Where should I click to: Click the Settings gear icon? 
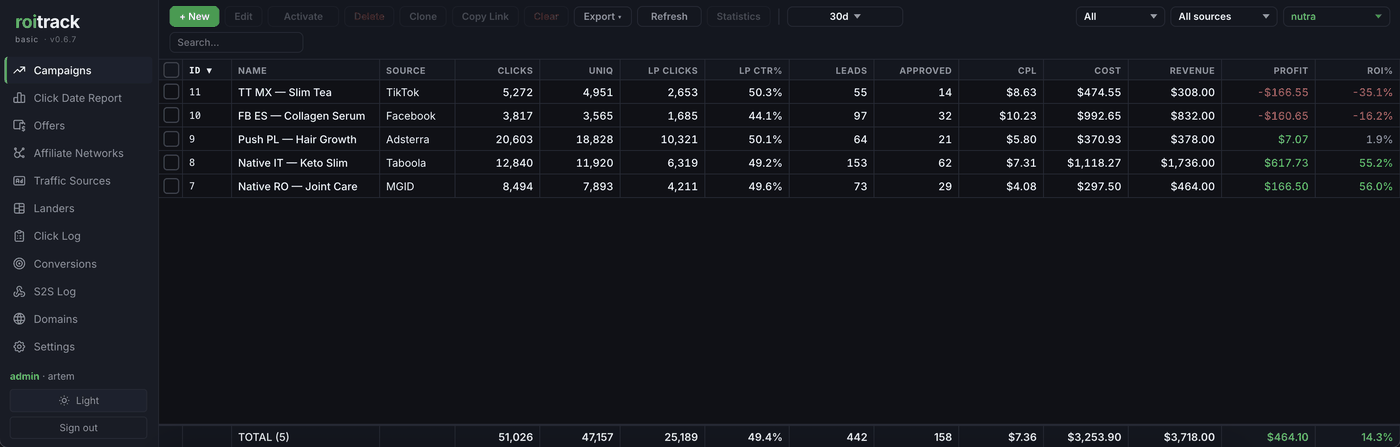[19, 347]
